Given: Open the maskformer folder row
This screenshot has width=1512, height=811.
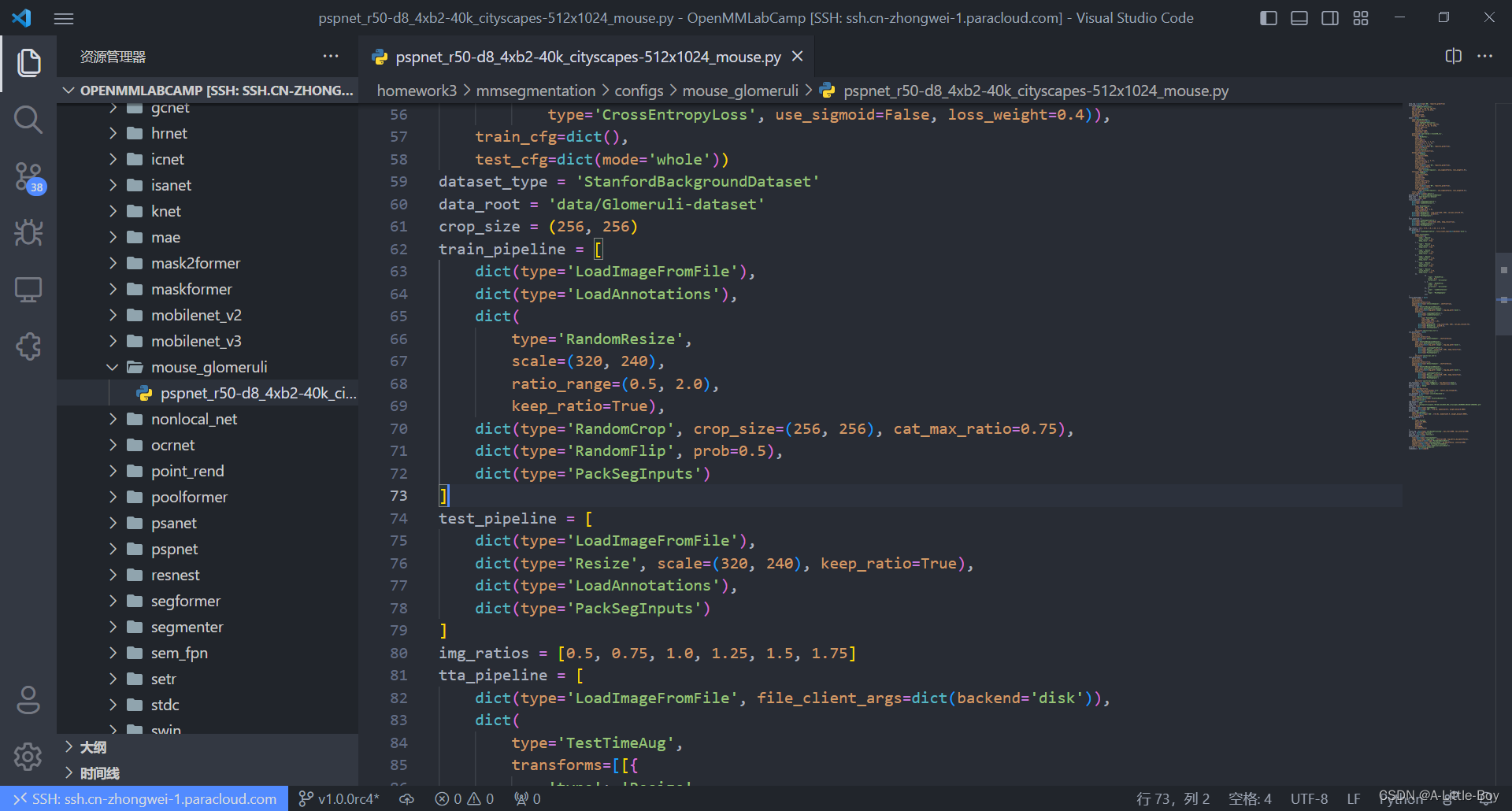Looking at the screenshot, I should [x=208, y=289].
